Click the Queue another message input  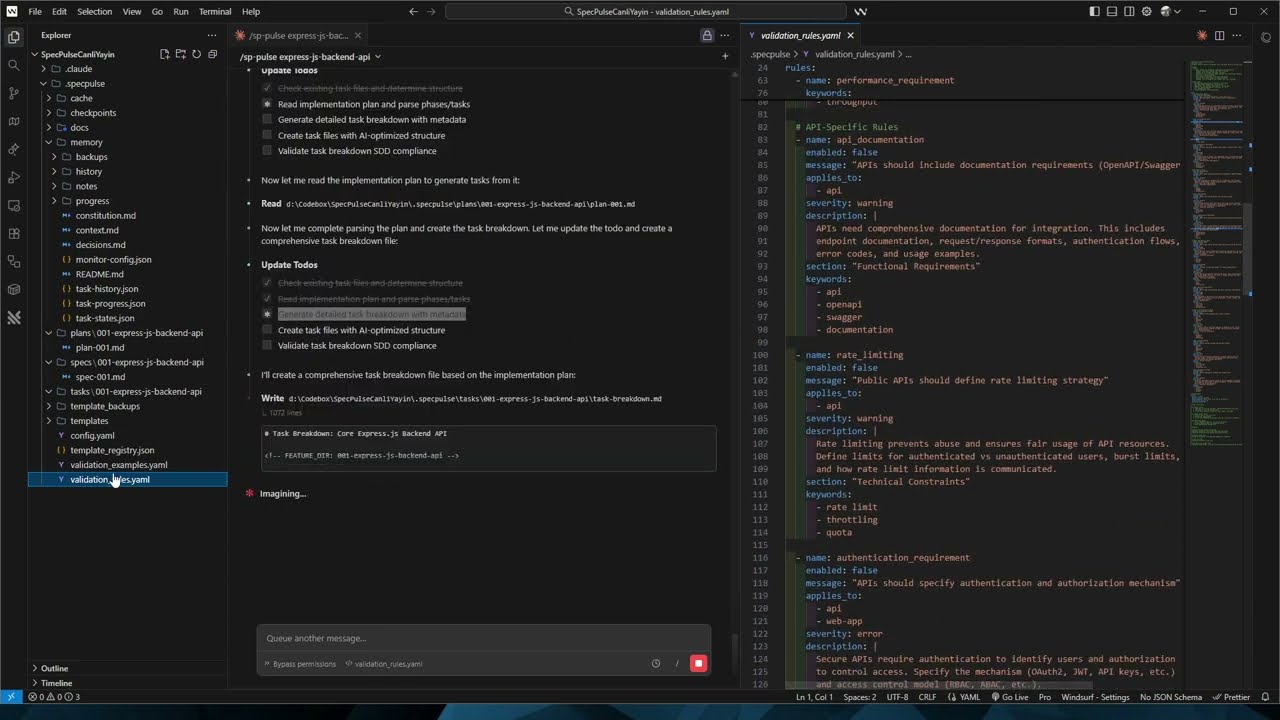point(484,638)
